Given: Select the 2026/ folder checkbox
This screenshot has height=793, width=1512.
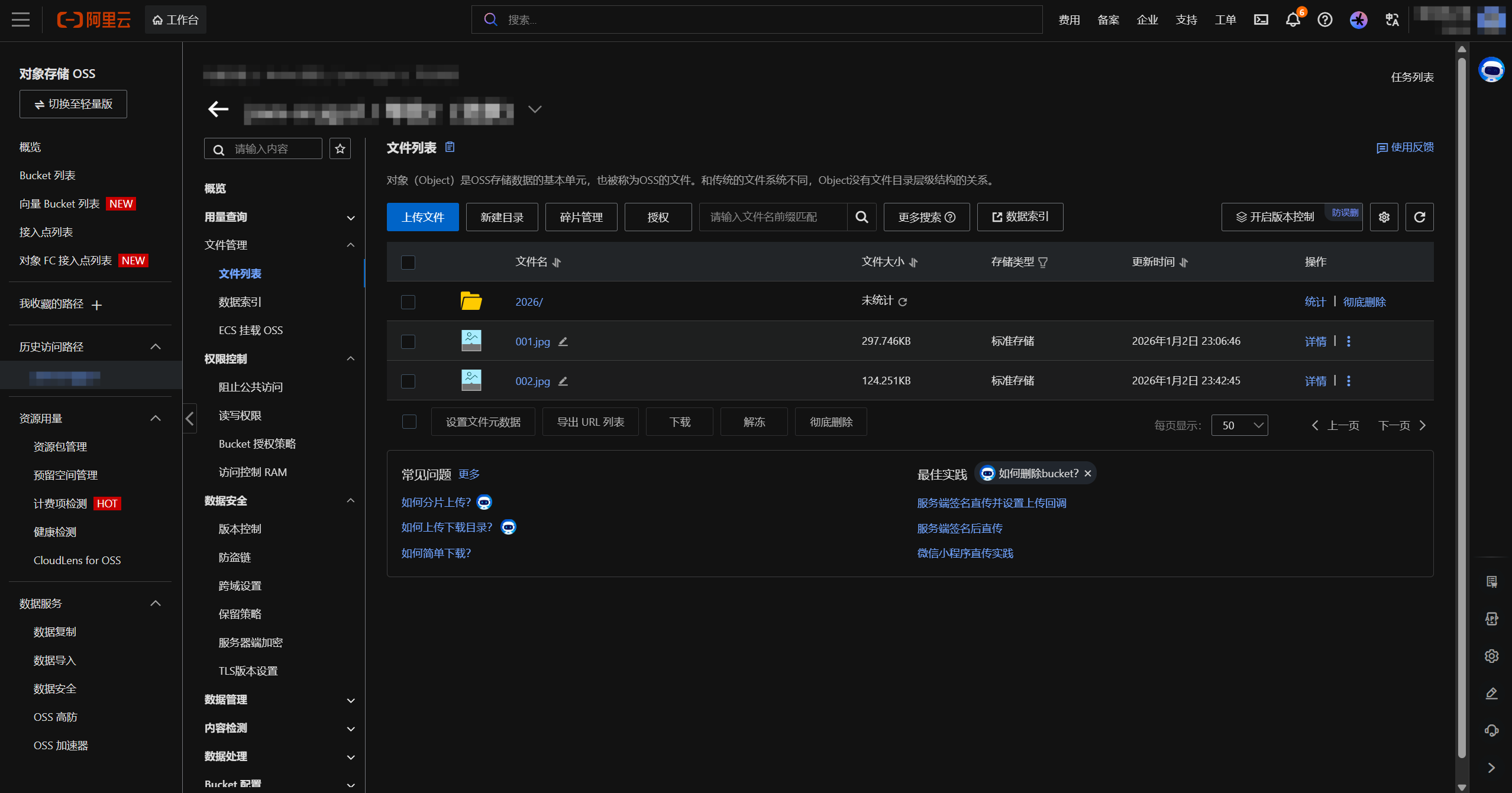Looking at the screenshot, I should pos(408,302).
